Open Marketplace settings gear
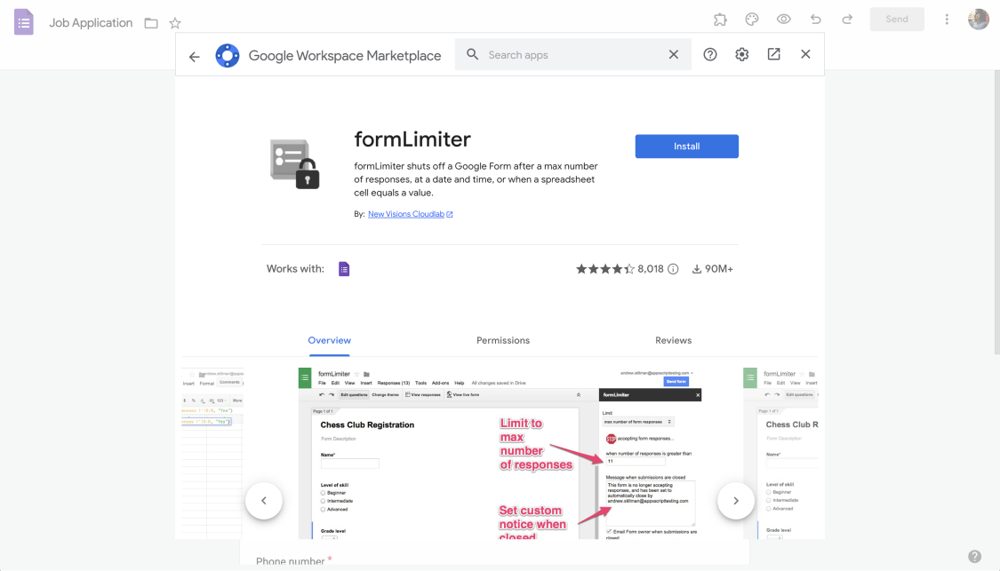Screen dimensions: 1000x571 tap(742, 55)
